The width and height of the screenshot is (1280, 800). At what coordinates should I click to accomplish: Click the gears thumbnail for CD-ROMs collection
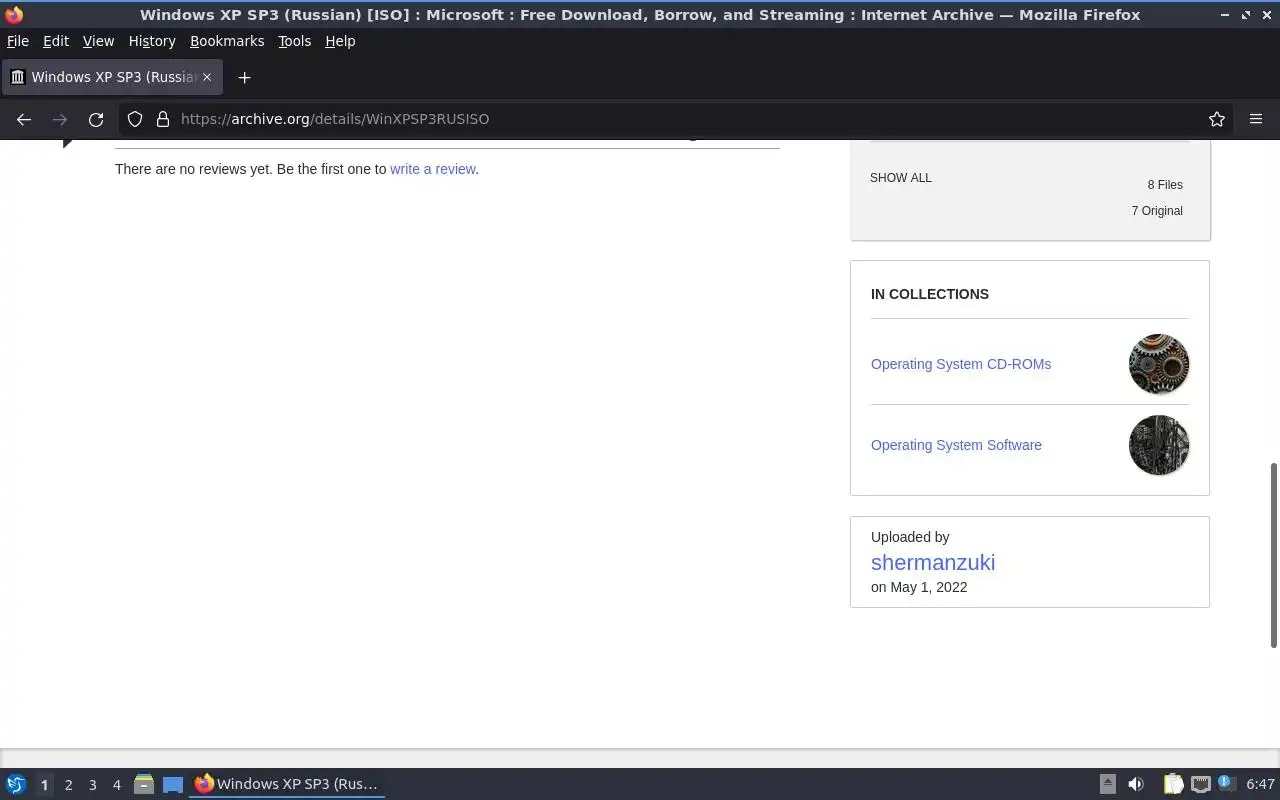[x=1159, y=364]
